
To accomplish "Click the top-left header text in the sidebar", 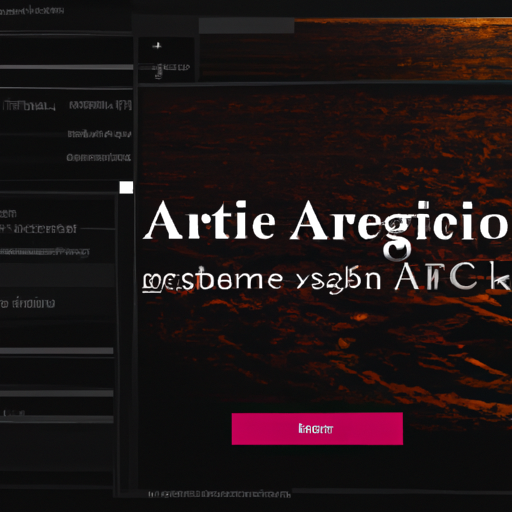I will [x=32, y=11].
